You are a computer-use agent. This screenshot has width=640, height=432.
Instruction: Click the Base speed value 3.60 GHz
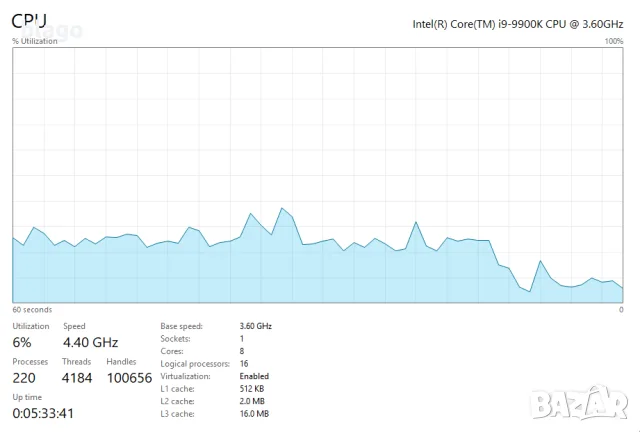tap(256, 326)
